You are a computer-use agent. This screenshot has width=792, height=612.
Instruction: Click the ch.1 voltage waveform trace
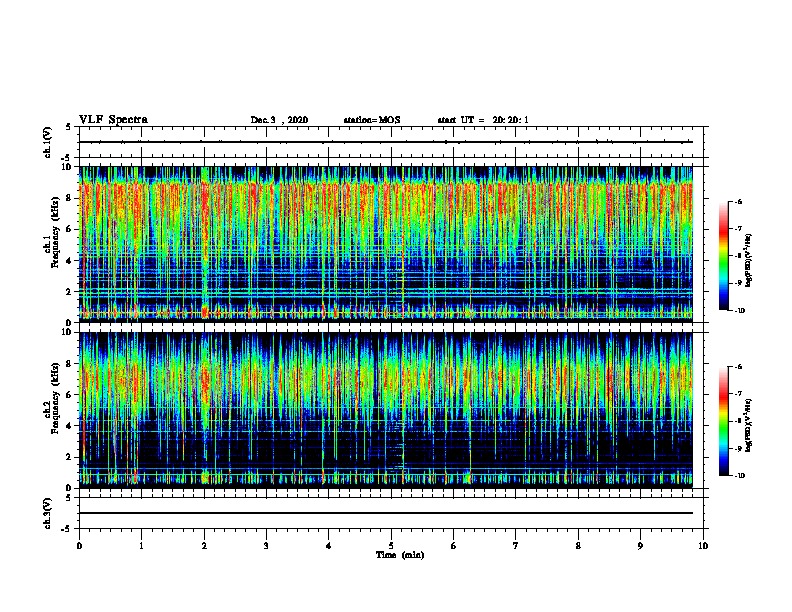tap(386, 142)
